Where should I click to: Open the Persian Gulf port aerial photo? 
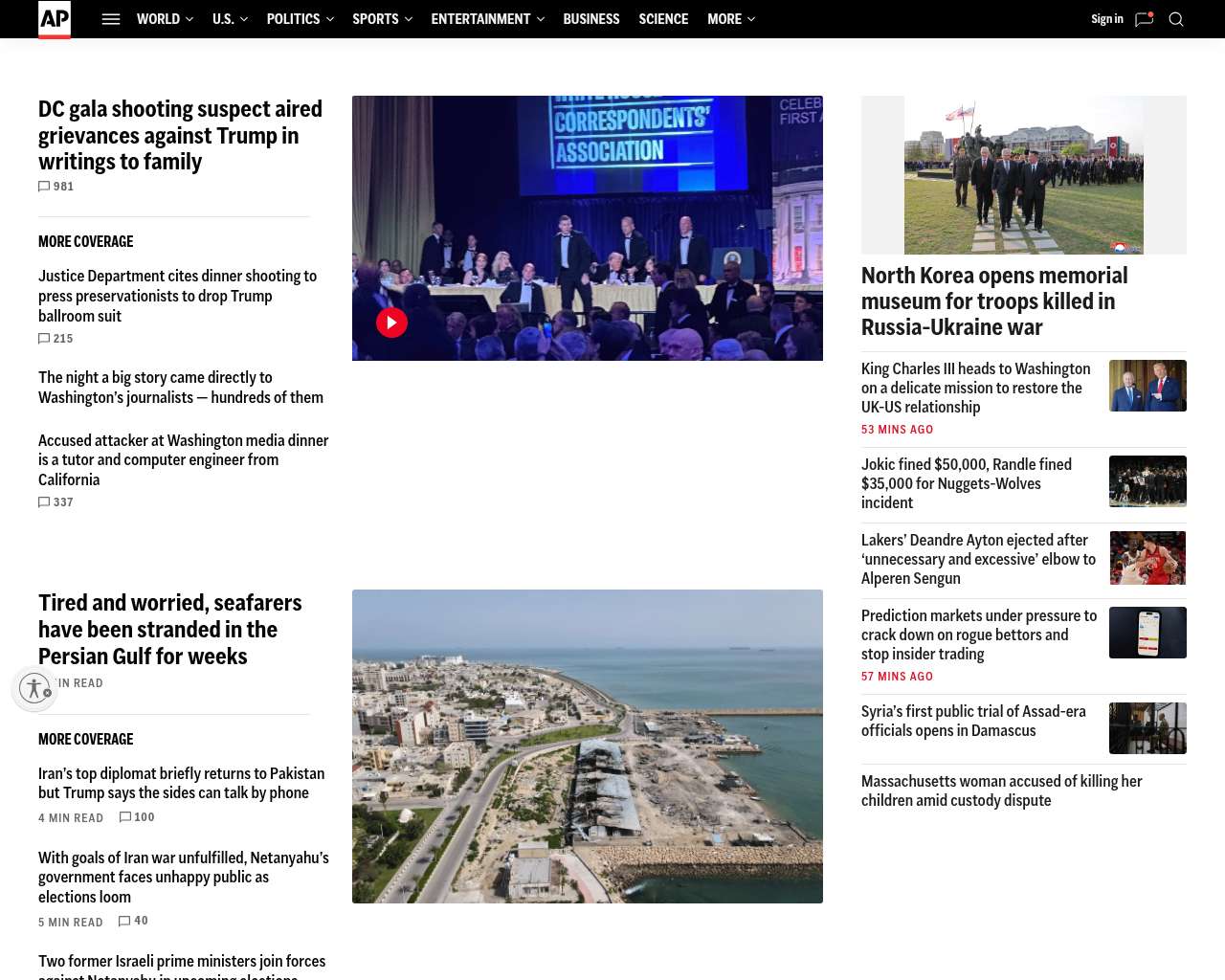point(588,746)
